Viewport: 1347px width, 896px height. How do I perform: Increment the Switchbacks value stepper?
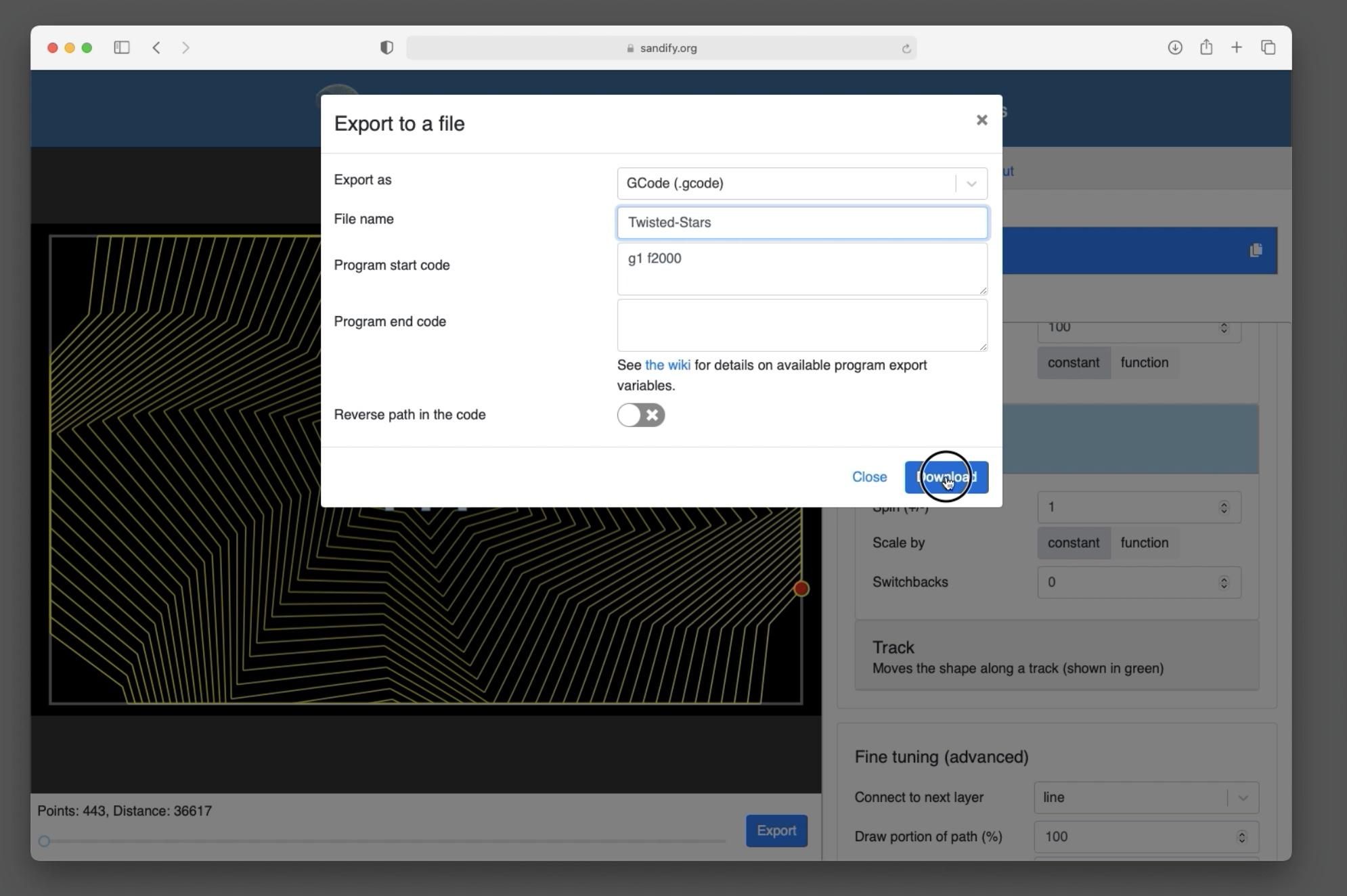click(1223, 579)
